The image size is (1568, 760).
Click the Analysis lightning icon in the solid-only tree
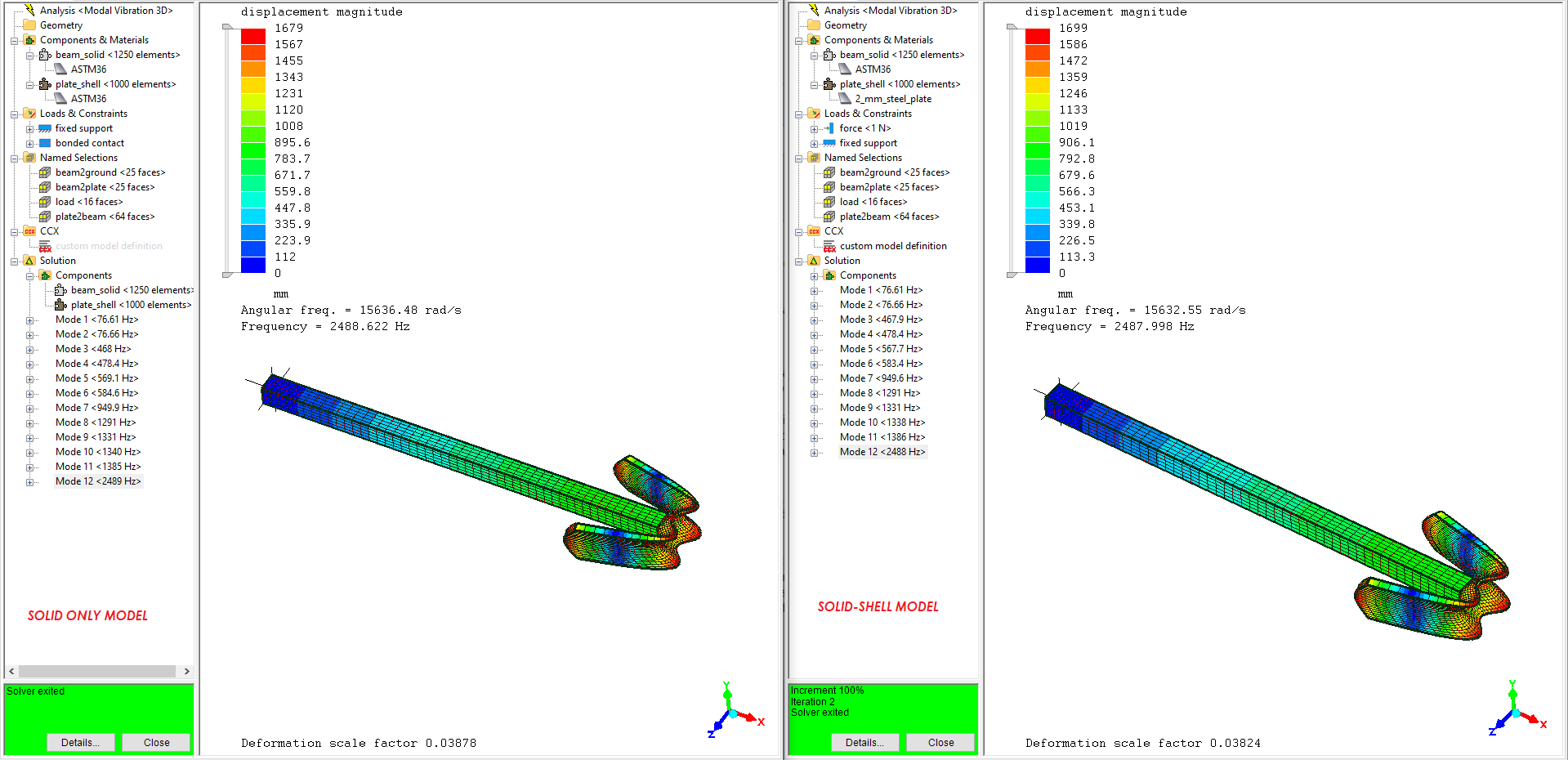click(29, 10)
